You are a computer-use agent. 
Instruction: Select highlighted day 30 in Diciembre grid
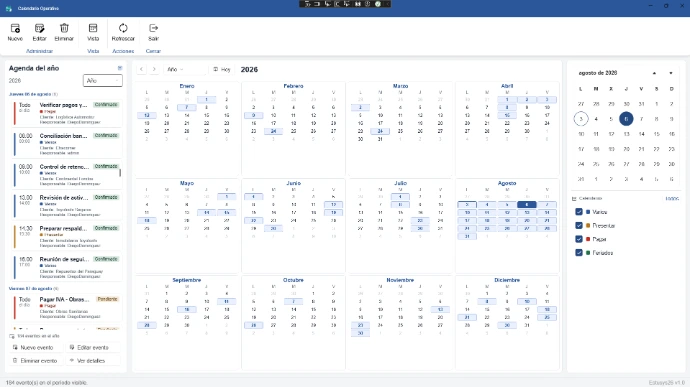(507, 325)
